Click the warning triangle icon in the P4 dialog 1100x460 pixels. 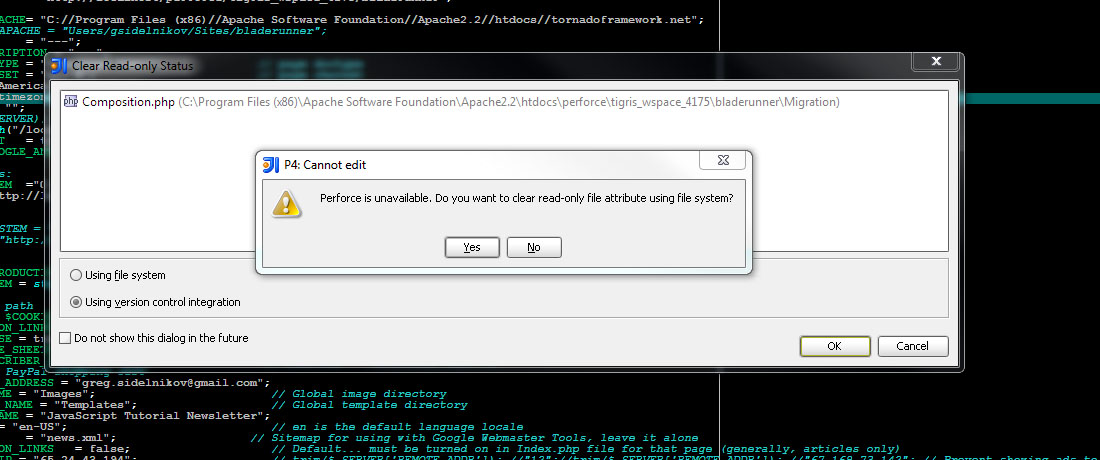click(286, 202)
